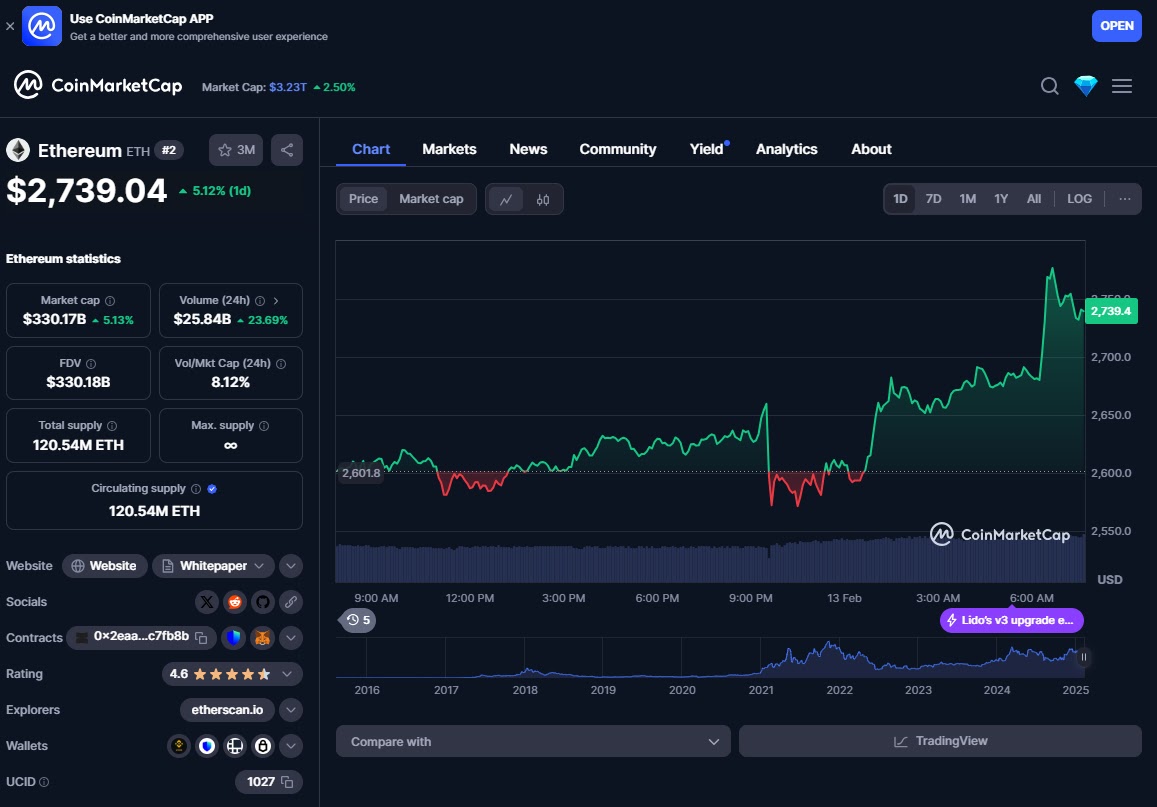Open the search magnifier icon

[1049, 86]
